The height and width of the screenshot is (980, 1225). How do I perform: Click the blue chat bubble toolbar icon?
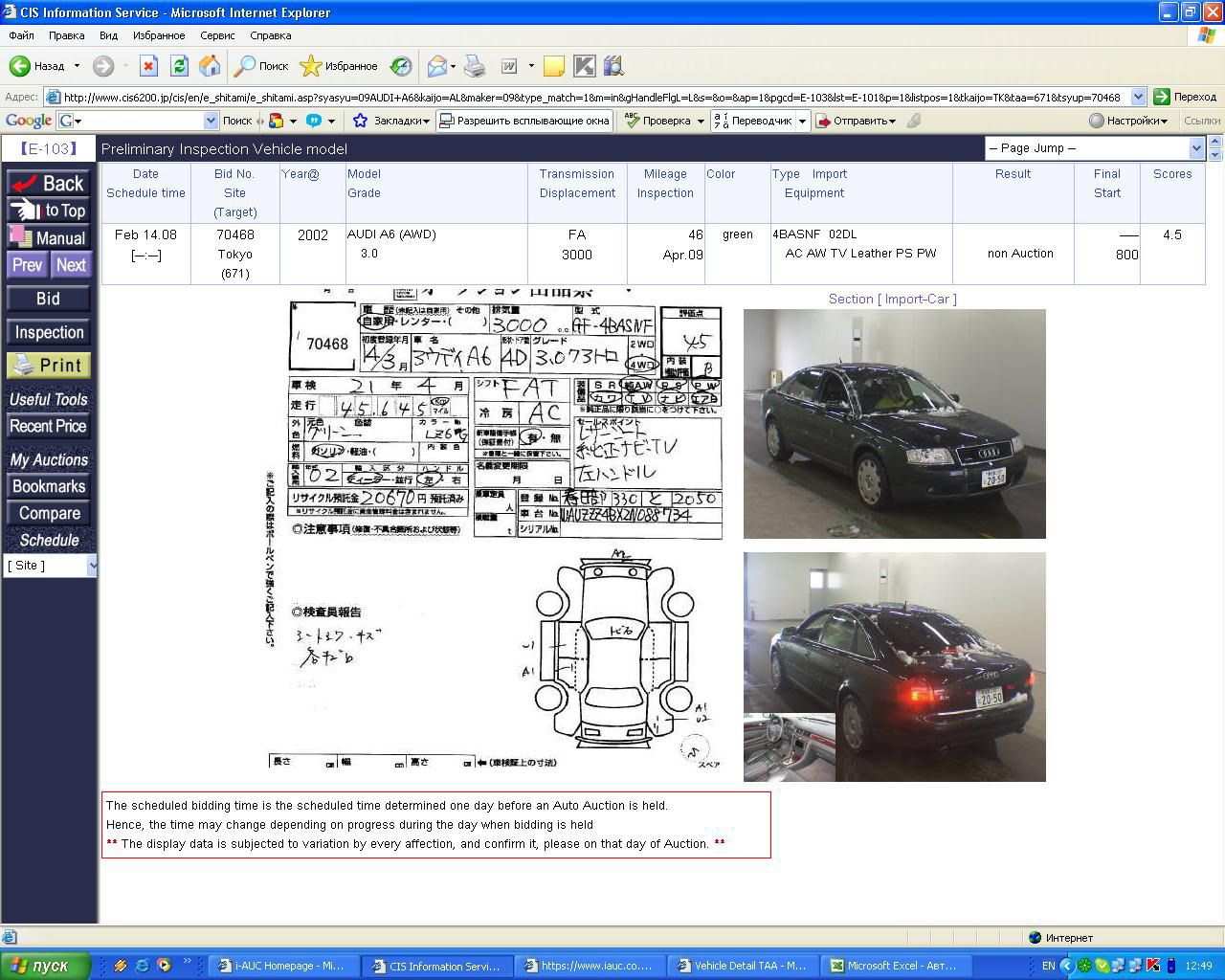coord(313,121)
